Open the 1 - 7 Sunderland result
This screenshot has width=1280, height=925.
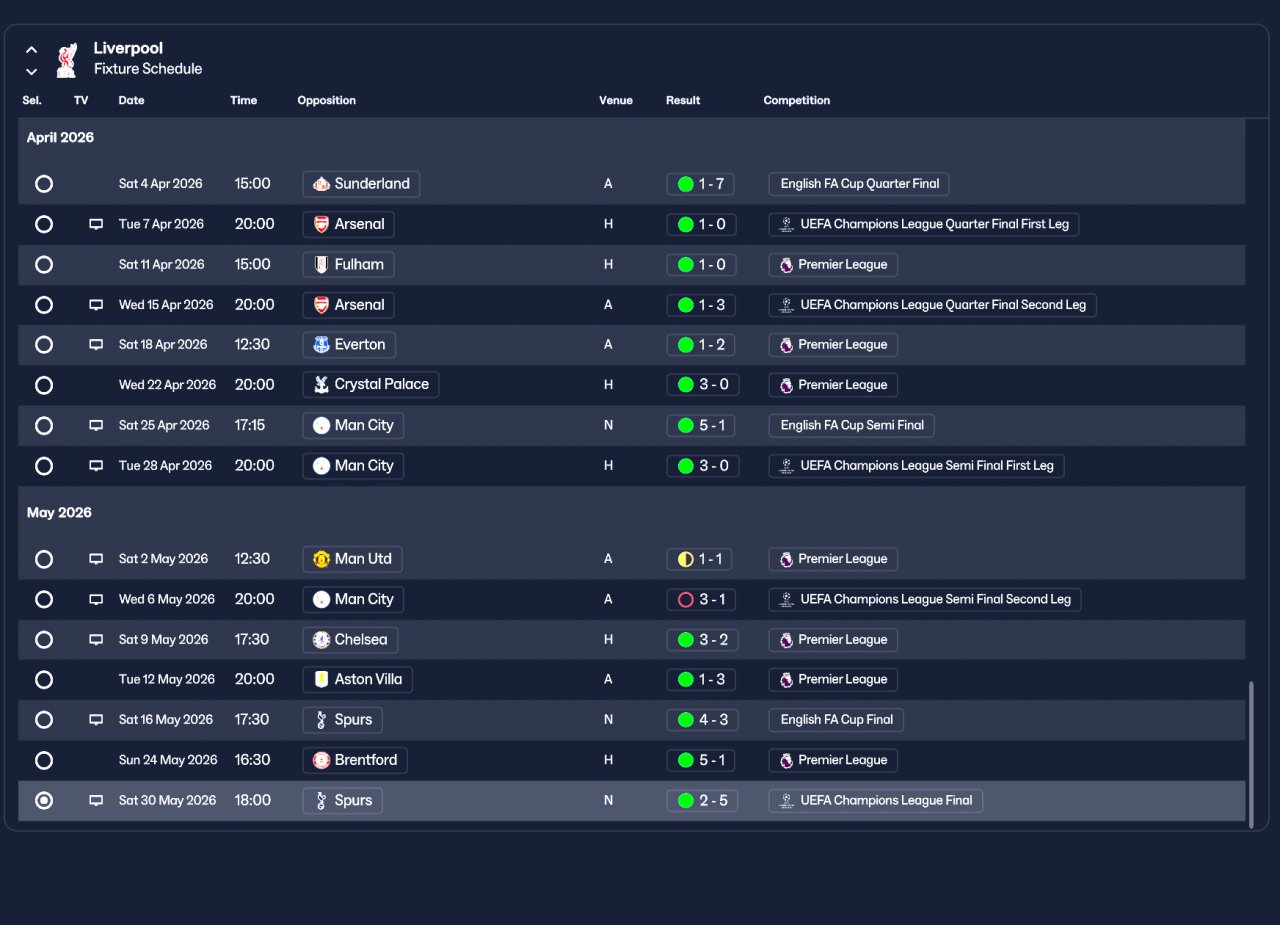pyautogui.click(x=702, y=184)
